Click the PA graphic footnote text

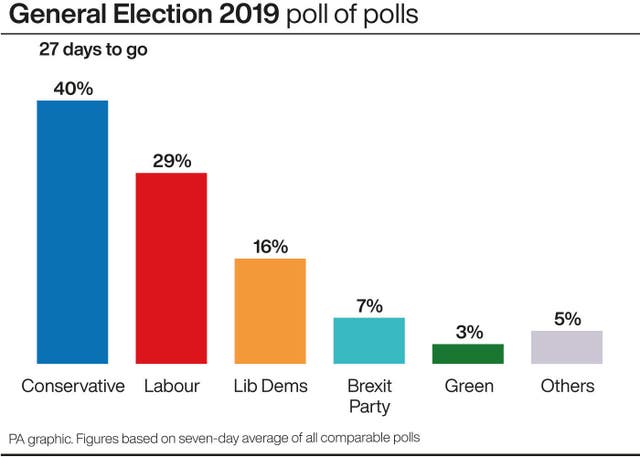click(214, 439)
